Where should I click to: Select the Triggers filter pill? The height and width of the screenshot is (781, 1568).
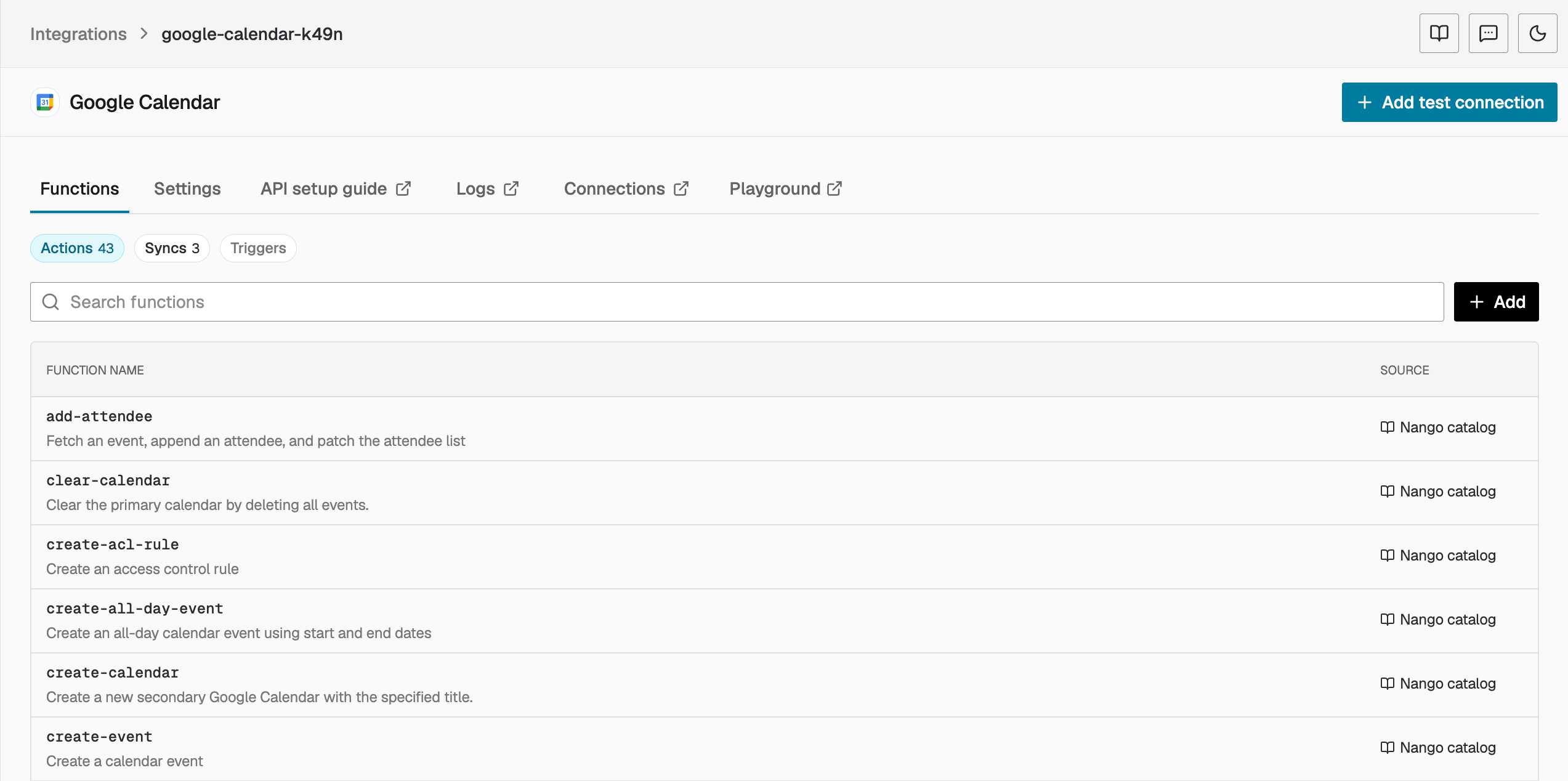click(x=258, y=248)
